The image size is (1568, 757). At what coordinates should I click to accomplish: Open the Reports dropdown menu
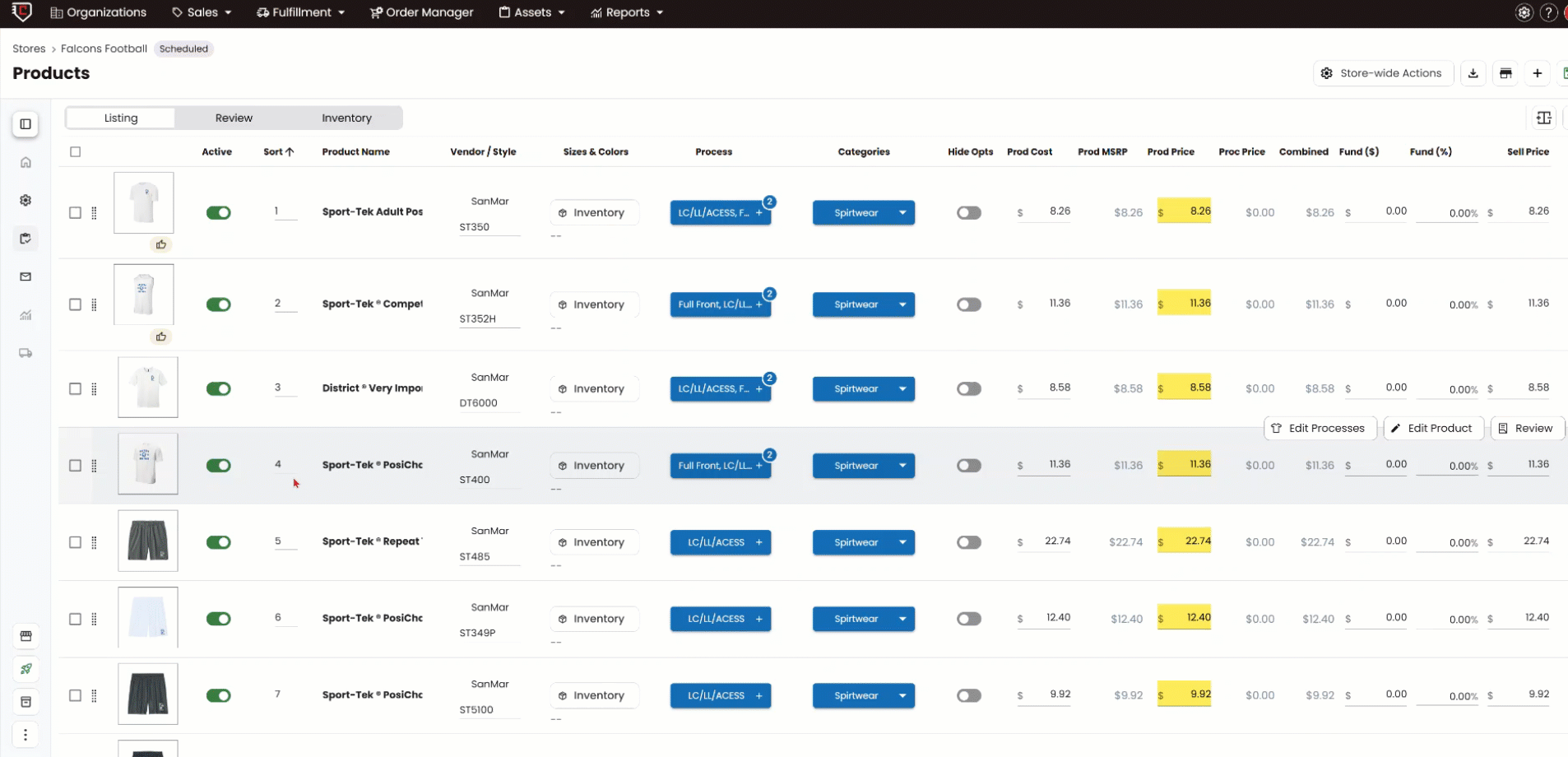pyautogui.click(x=627, y=12)
